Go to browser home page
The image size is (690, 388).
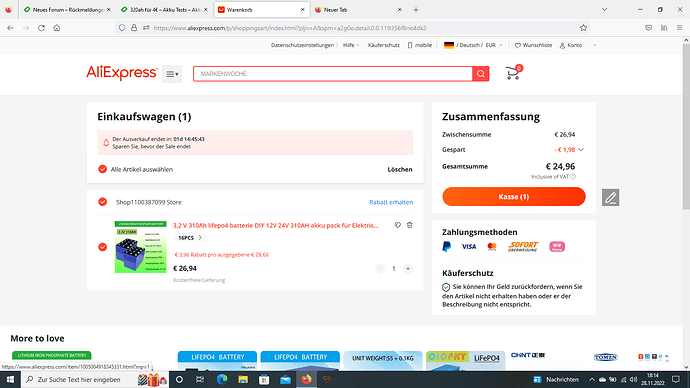(57, 28)
